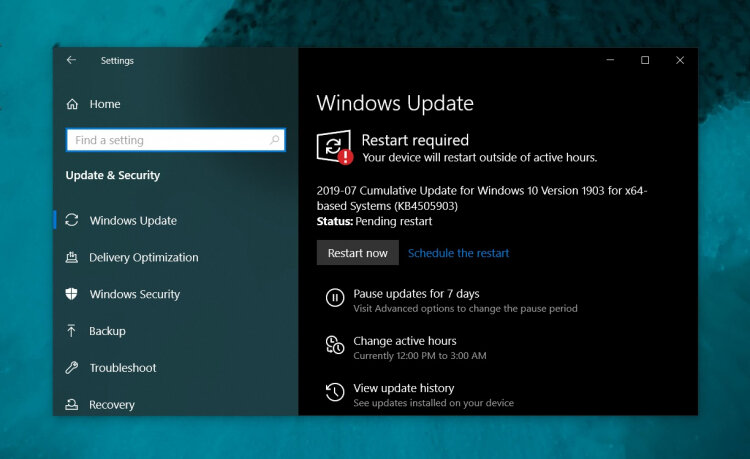The height and width of the screenshot is (459, 750).
Task: Click the Windows Security shield icon
Action: [71, 294]
